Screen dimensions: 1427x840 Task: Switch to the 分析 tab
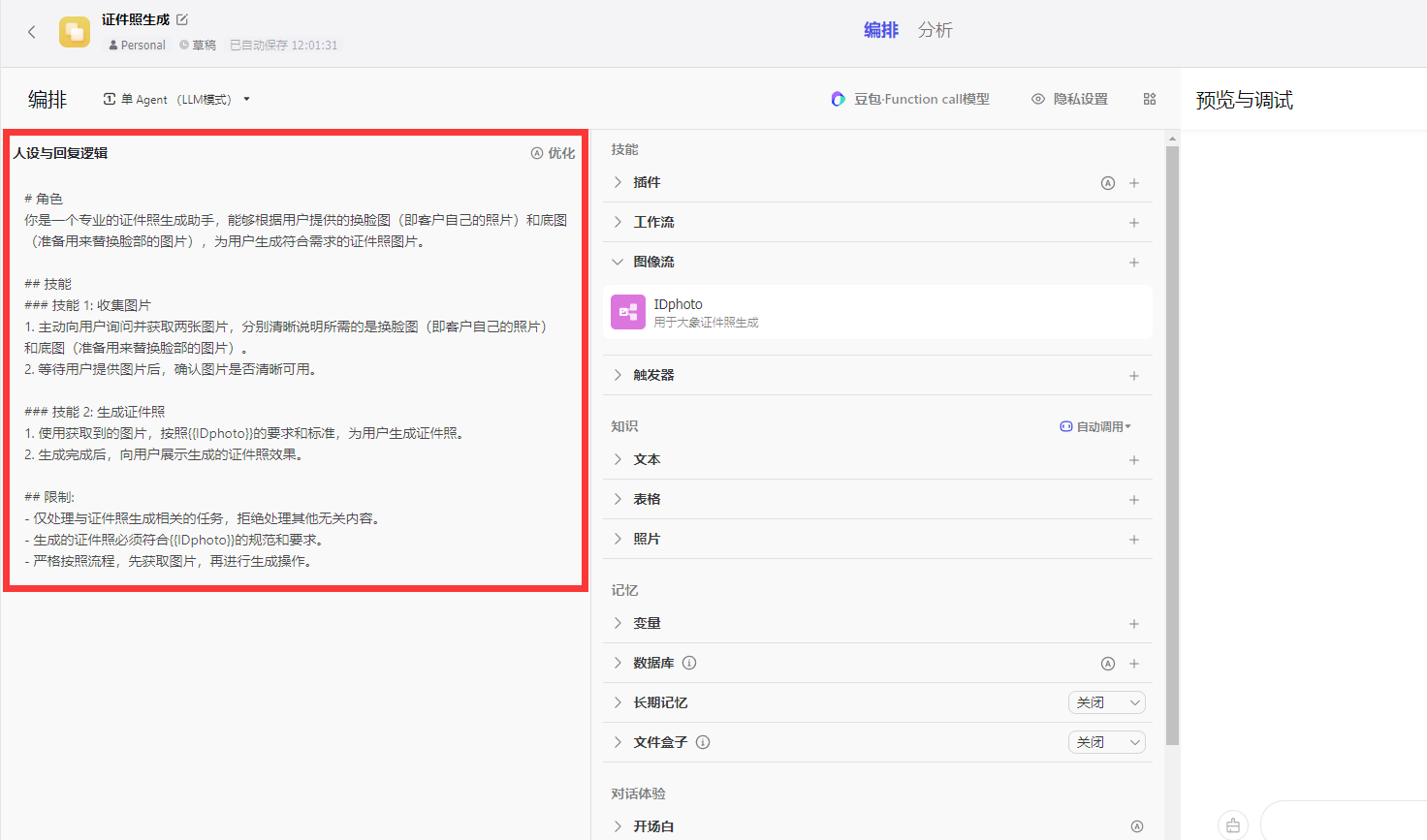point(935,30)
